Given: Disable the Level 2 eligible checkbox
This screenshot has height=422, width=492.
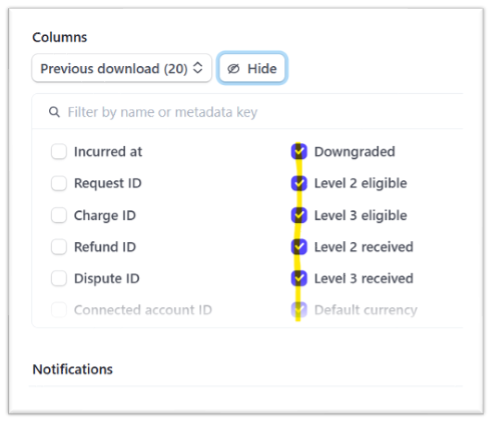Looking at the screenshot, I should pos(299,183).
